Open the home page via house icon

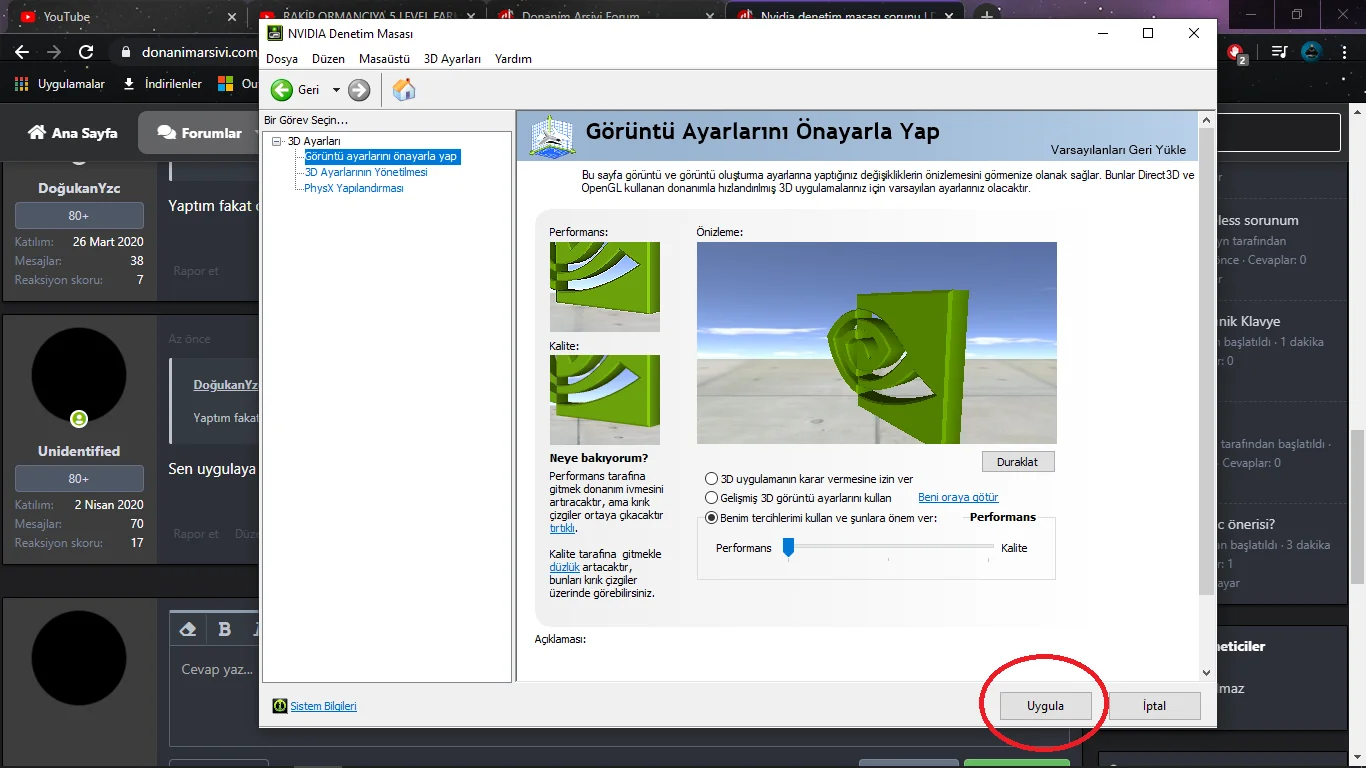coord(403,89)
